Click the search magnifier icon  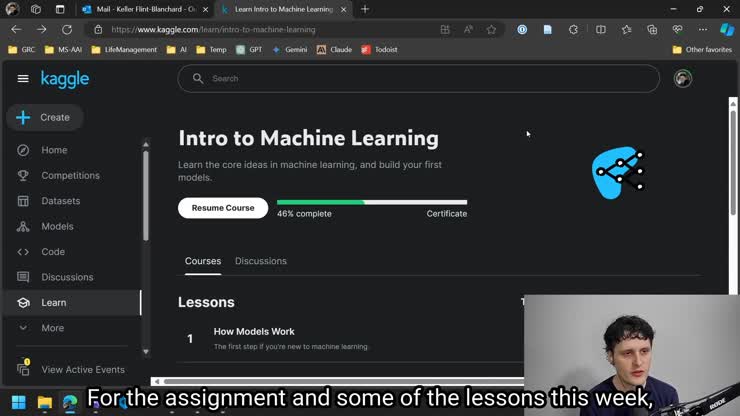point(198,78)
